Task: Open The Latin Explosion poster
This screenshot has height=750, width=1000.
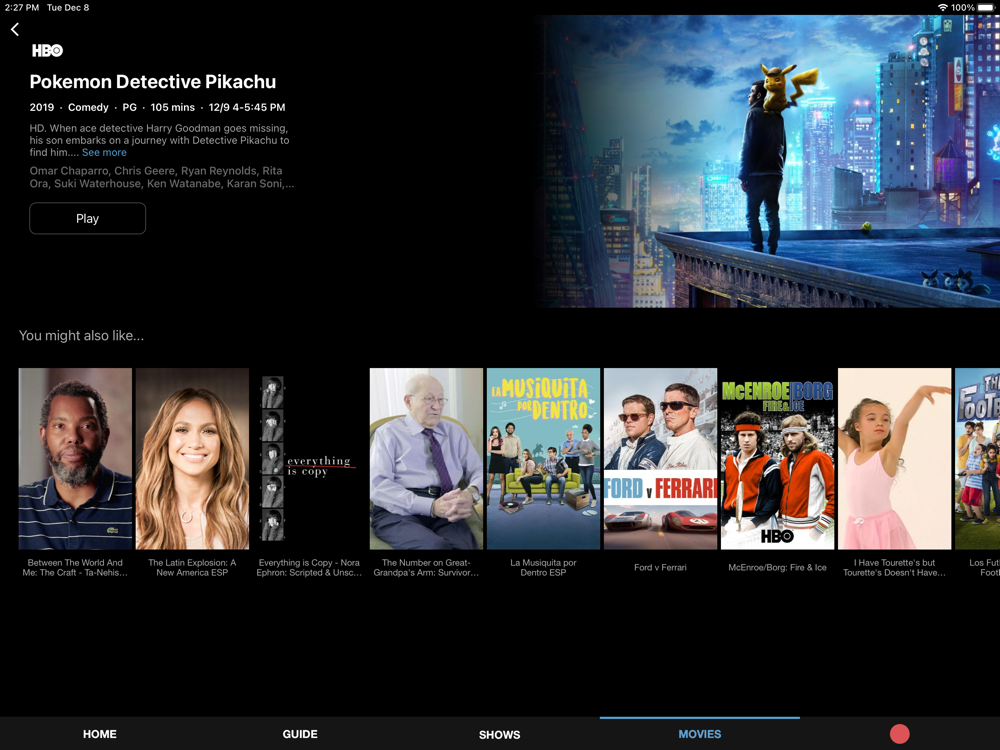Action: pos(192,459)
